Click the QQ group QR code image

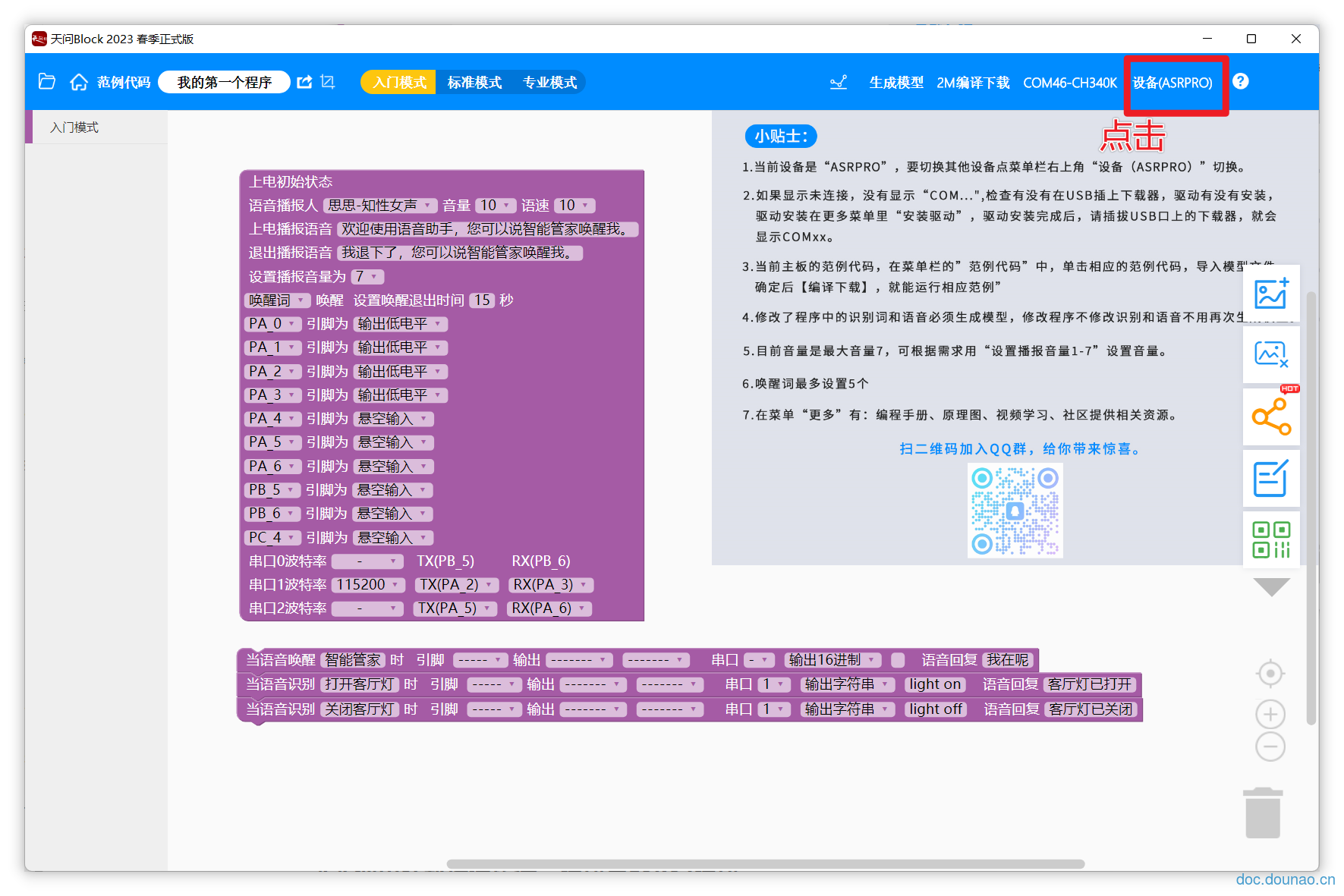click(x=1015, y=511)
